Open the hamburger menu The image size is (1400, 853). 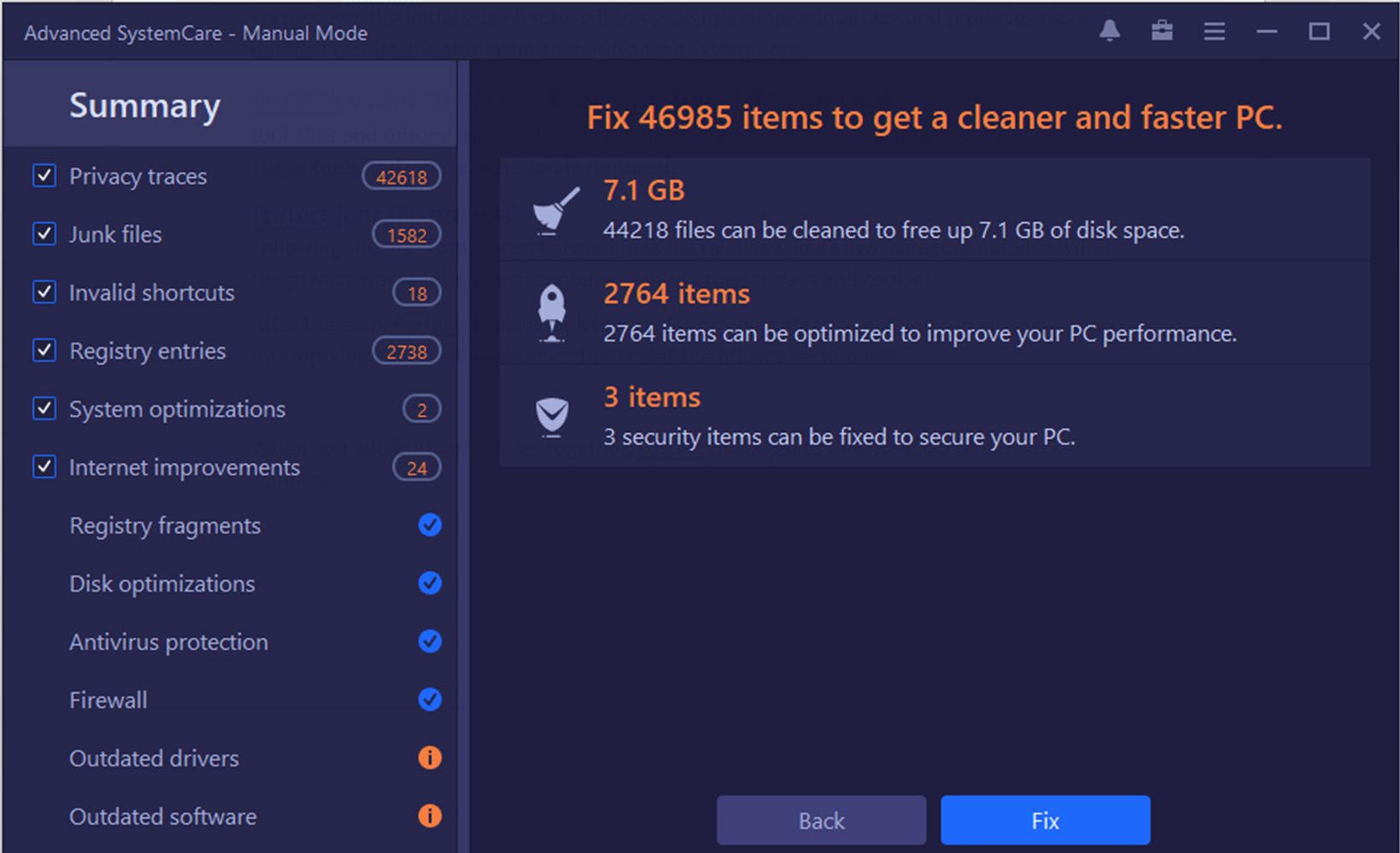click(1214, 31)
